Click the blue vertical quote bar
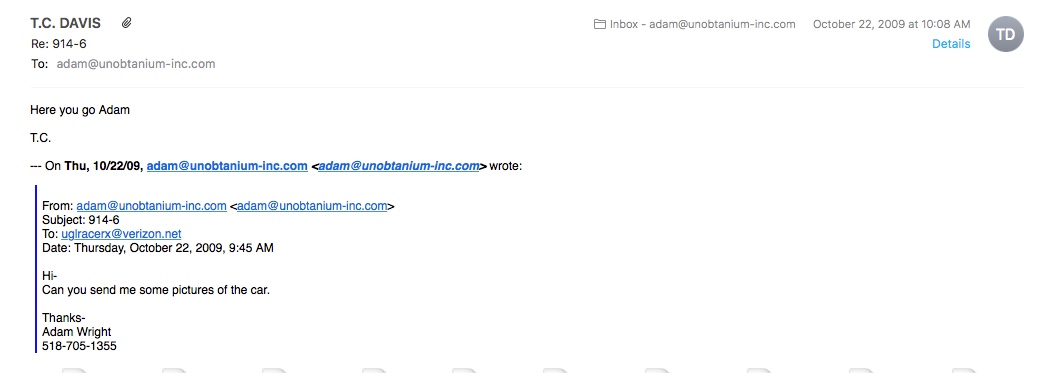 pos(36,269)
